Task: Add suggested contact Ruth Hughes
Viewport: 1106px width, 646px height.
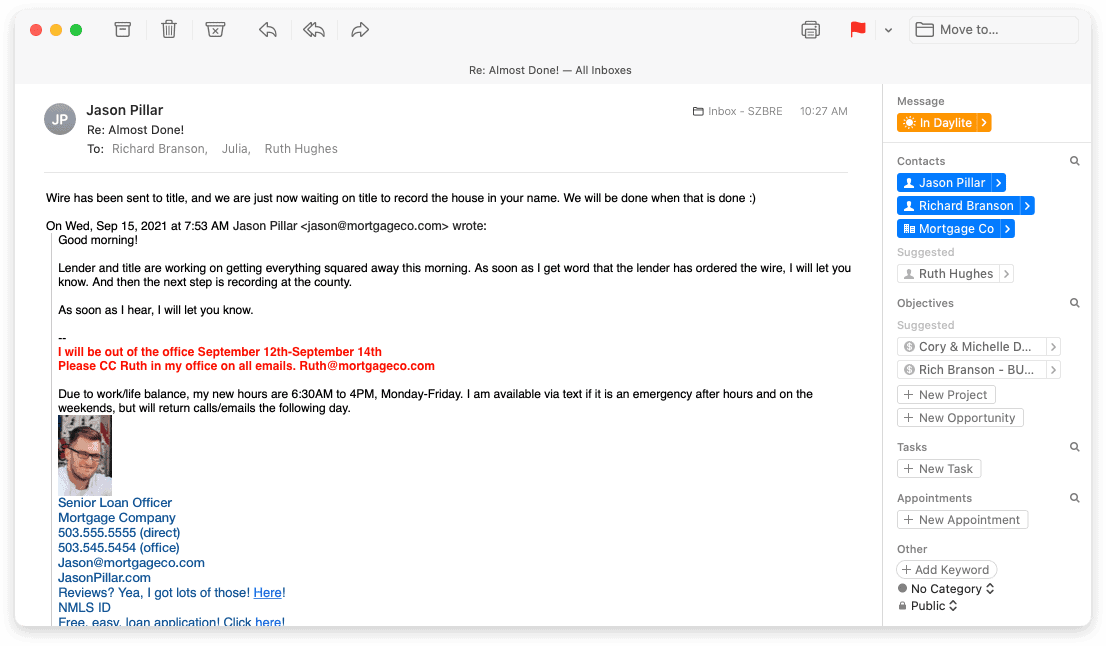Action: pyautogui.click(x=948, y=274)
